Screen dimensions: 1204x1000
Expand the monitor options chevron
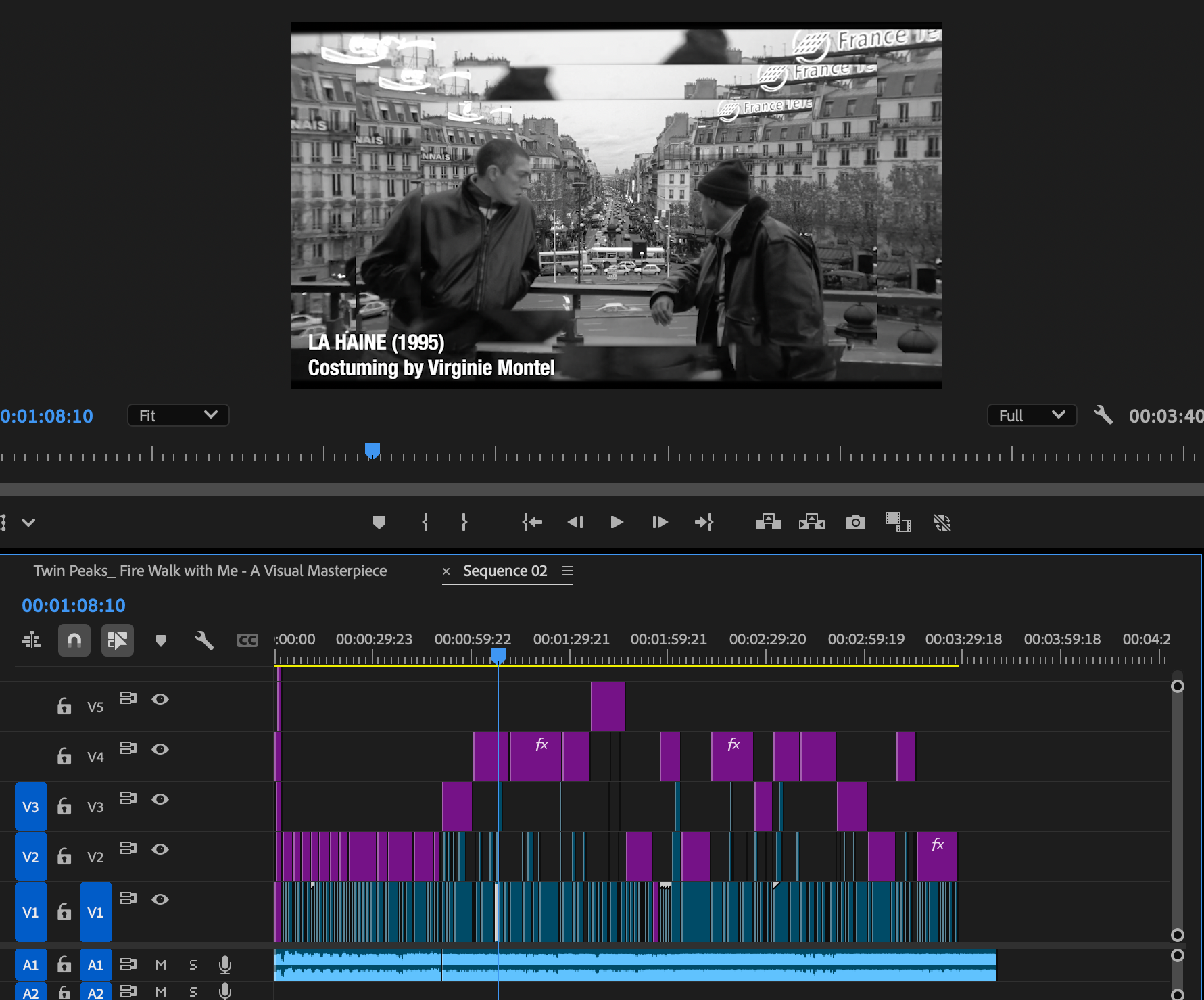tap(28, 523)
